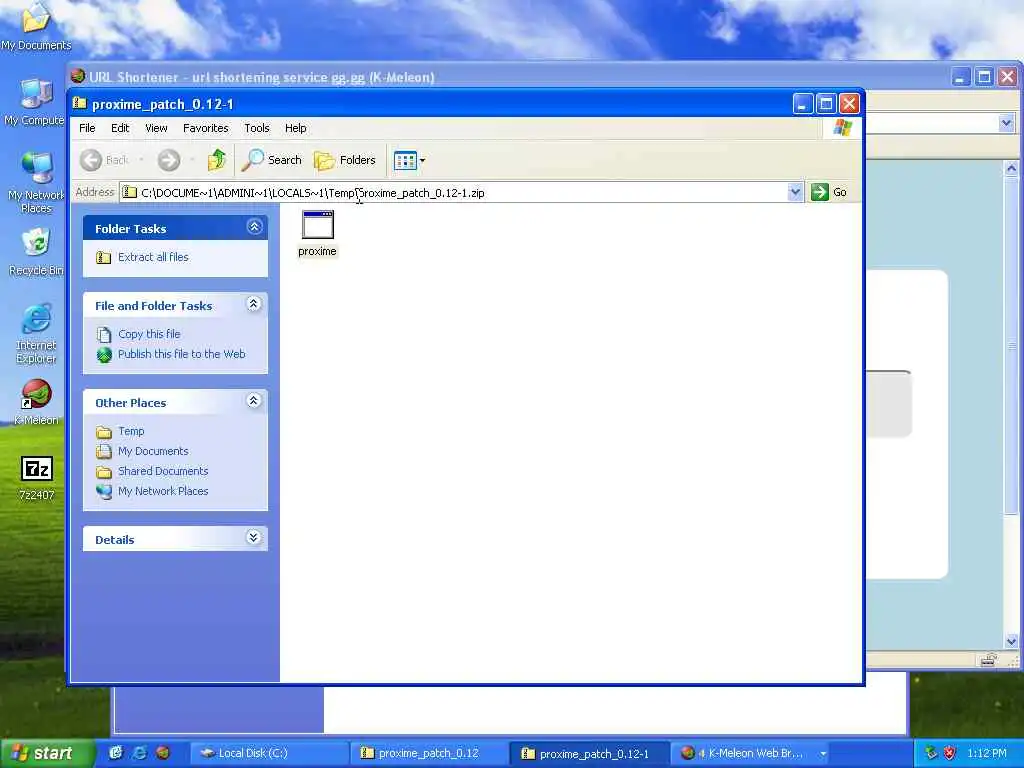
Task: Go up one folder level
Action: pos(216,160)
